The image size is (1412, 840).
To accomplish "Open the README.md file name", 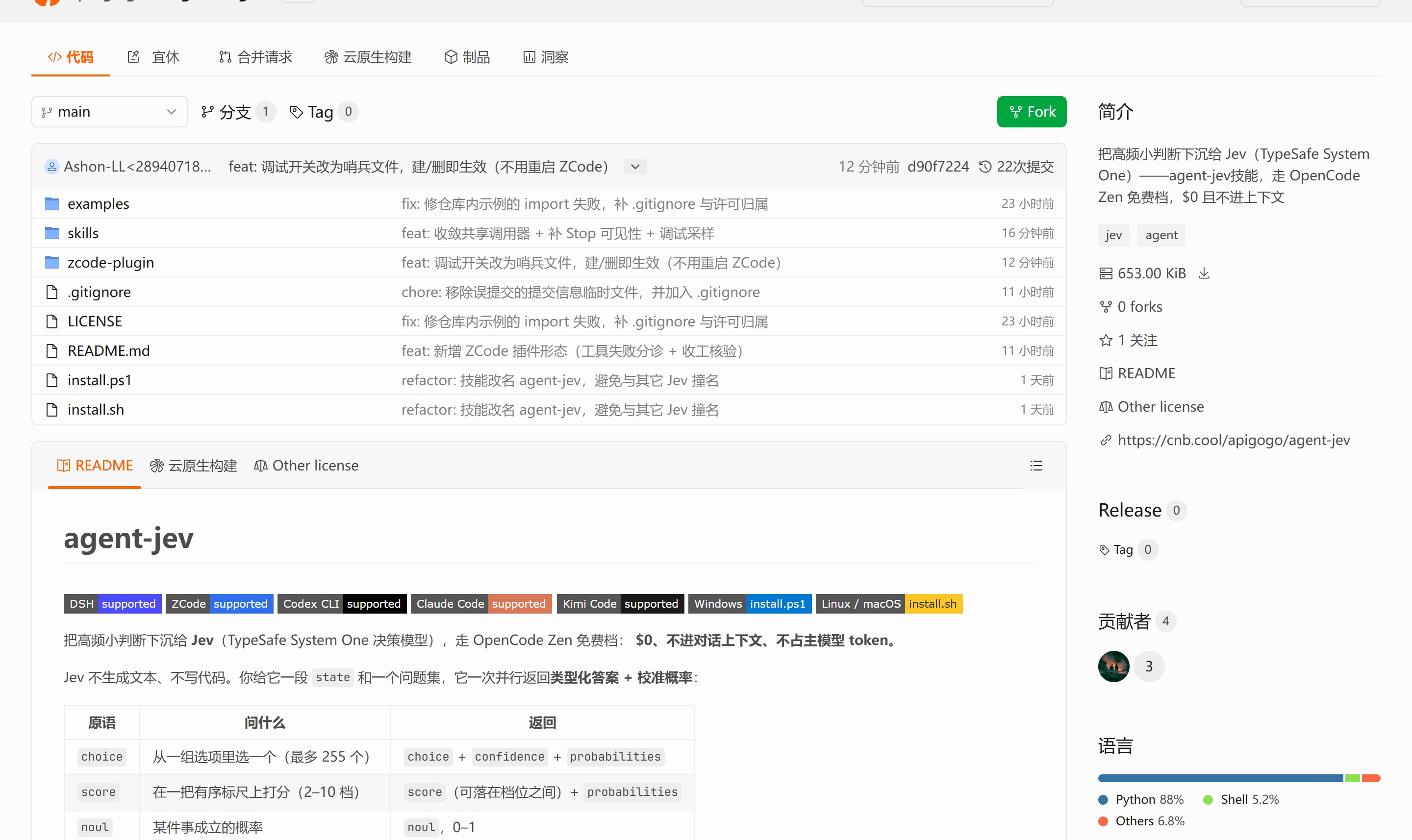I will (109, 350).
